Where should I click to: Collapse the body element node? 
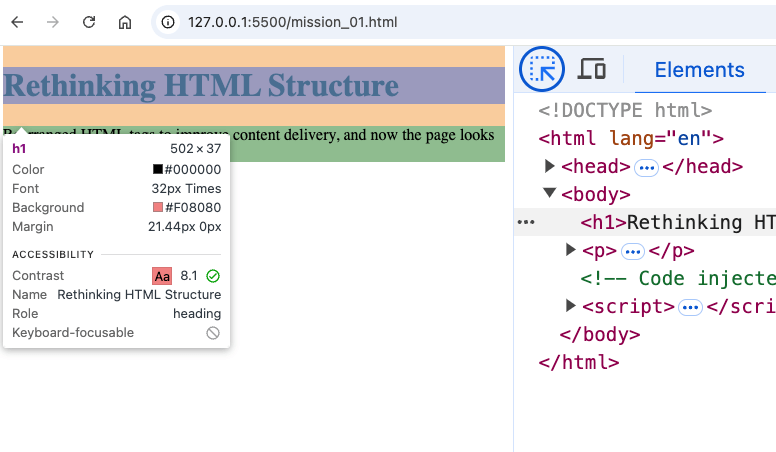coord(550,194)
